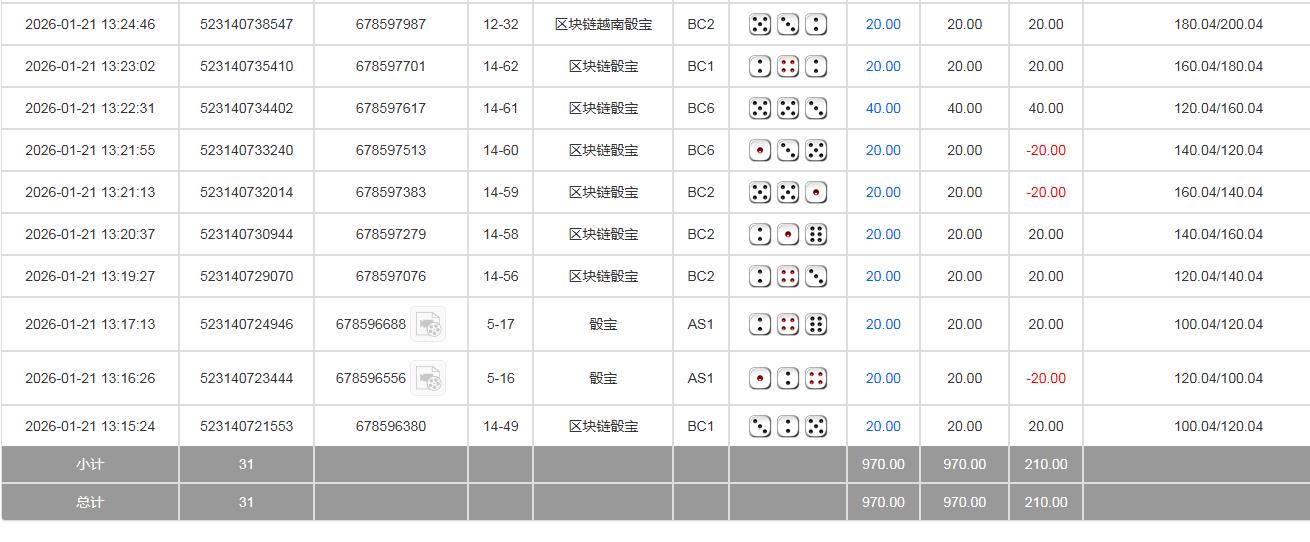Select the 区块链越南骰宝 game name cell
The height and width of the screenshot is (542, 1310).
coord(603,24)
